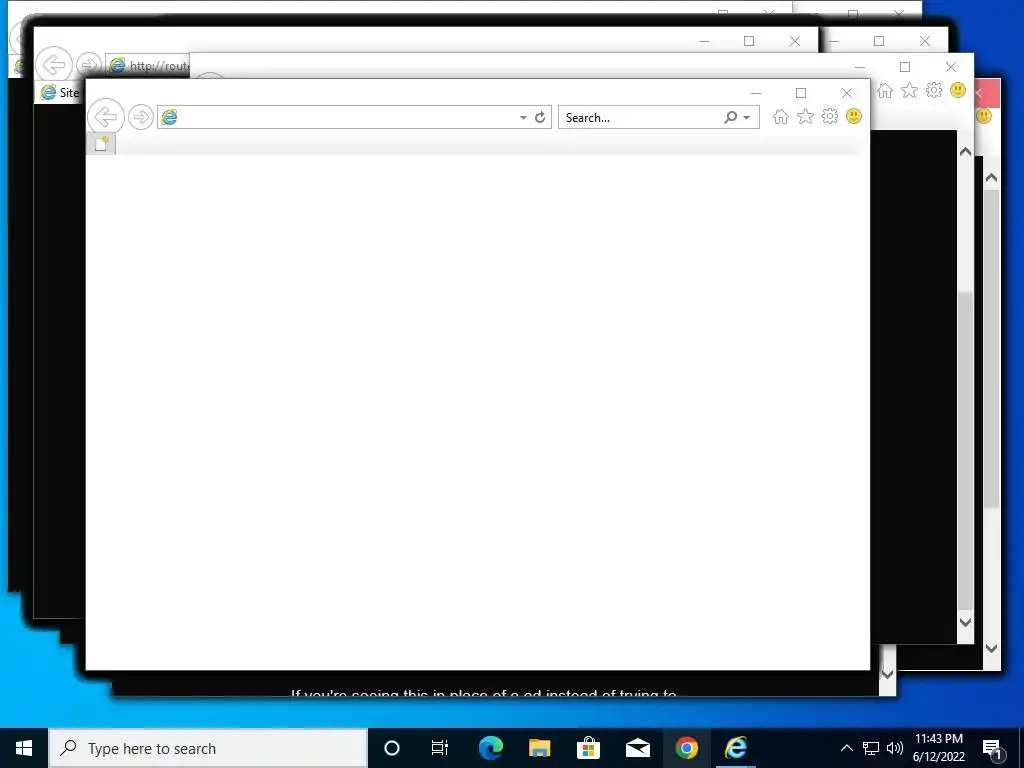1024x768 pixels.
Task: Click back button in the http://rout window
Action: click(54, 65)
